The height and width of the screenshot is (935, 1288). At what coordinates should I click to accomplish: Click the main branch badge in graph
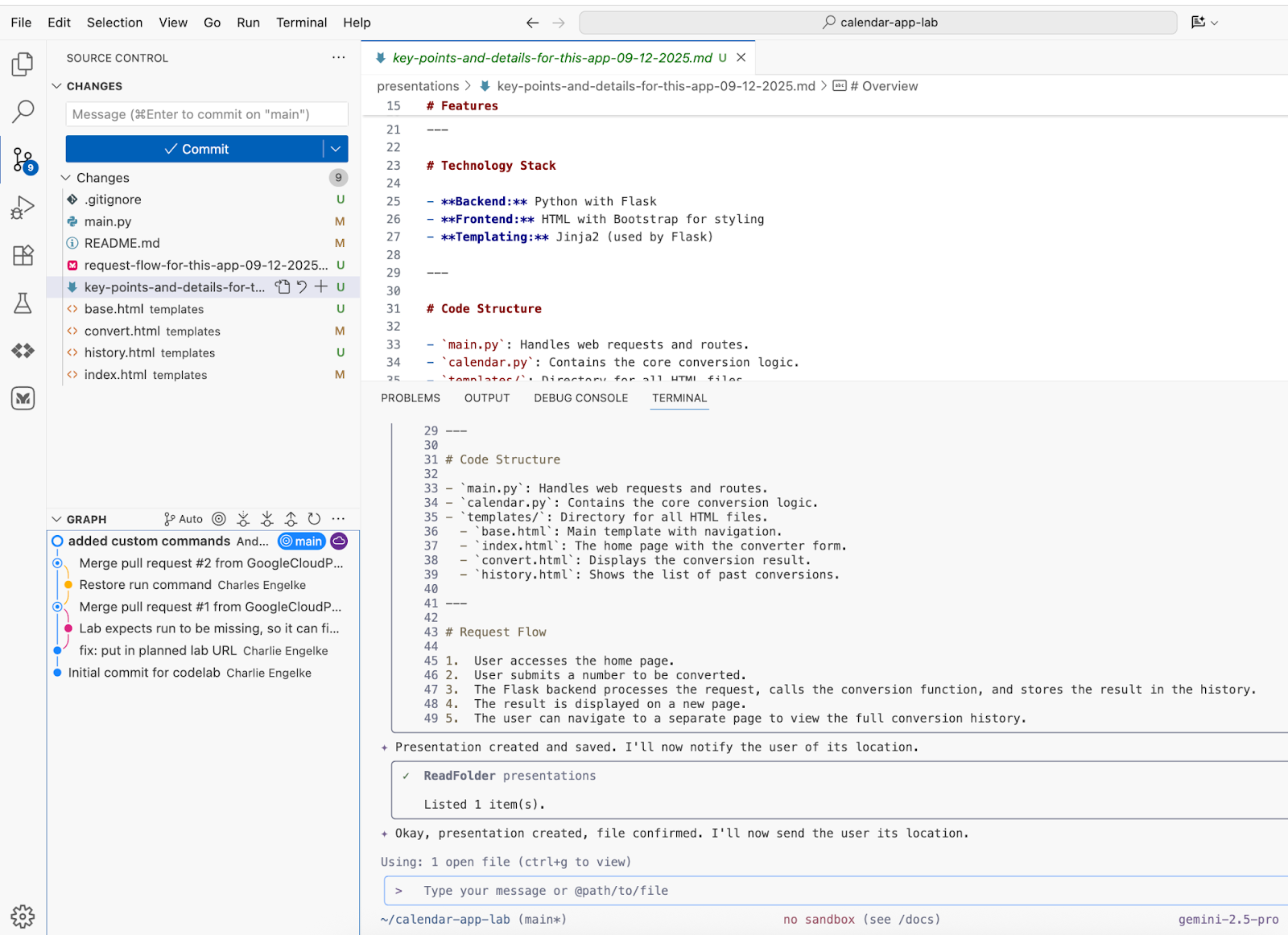[302, 542]
